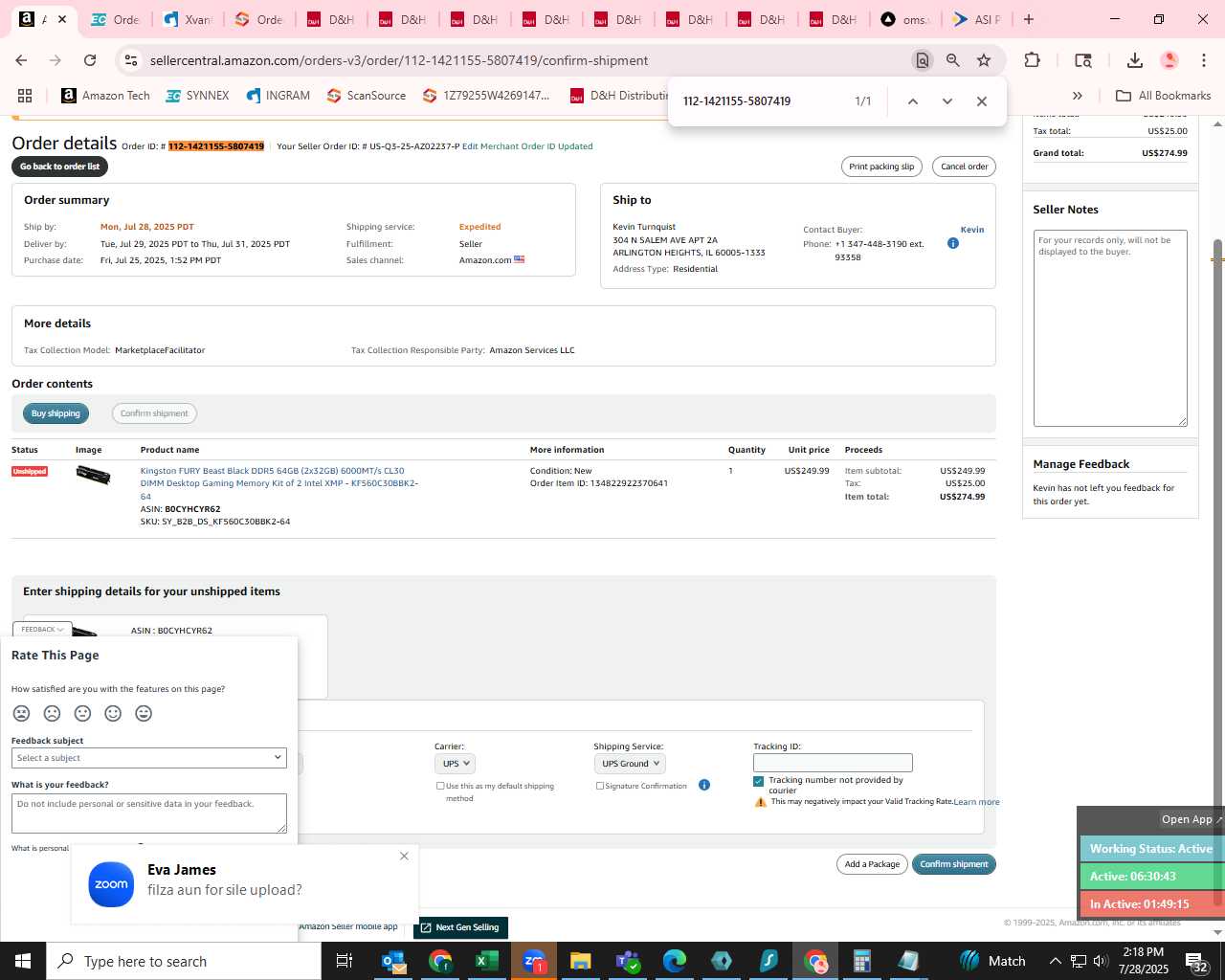1225x980 pixels.
Task: Show the hidden bookmarks overflow chevron
Action: 1078,96
